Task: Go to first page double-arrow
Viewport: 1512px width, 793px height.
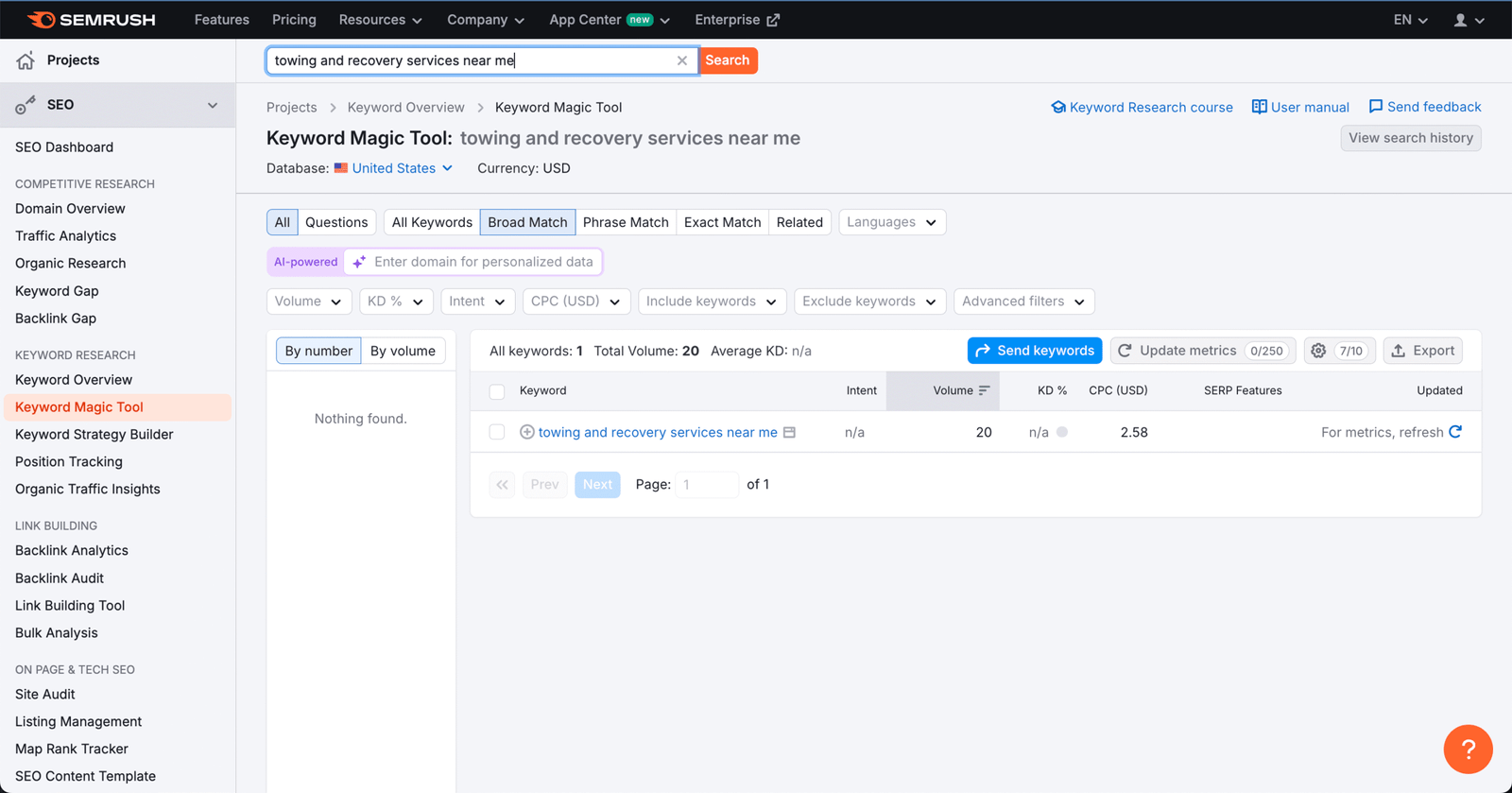Action: tap(502, 485)
